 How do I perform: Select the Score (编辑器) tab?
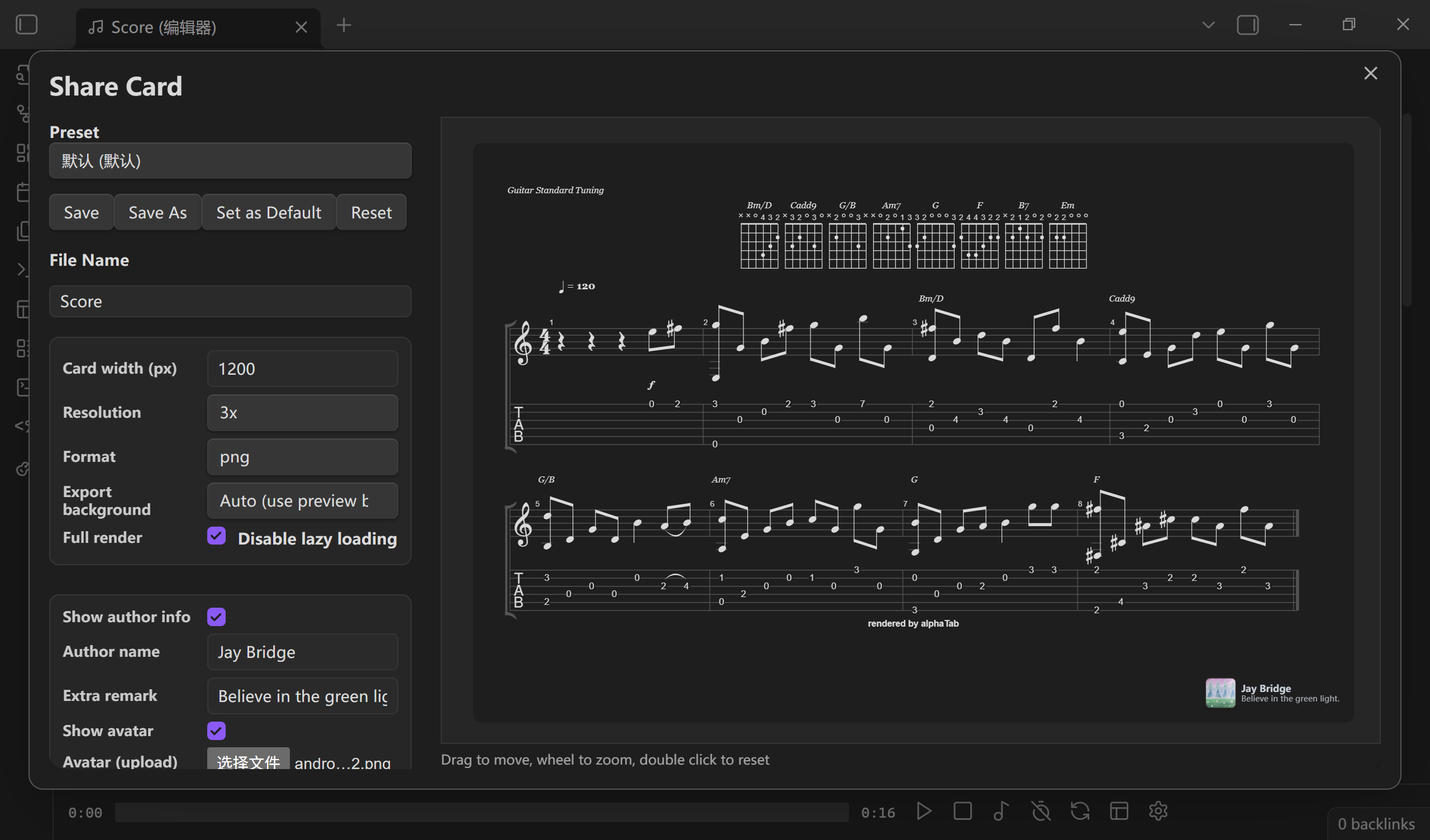pyautogui.click(x=198, y=28)
